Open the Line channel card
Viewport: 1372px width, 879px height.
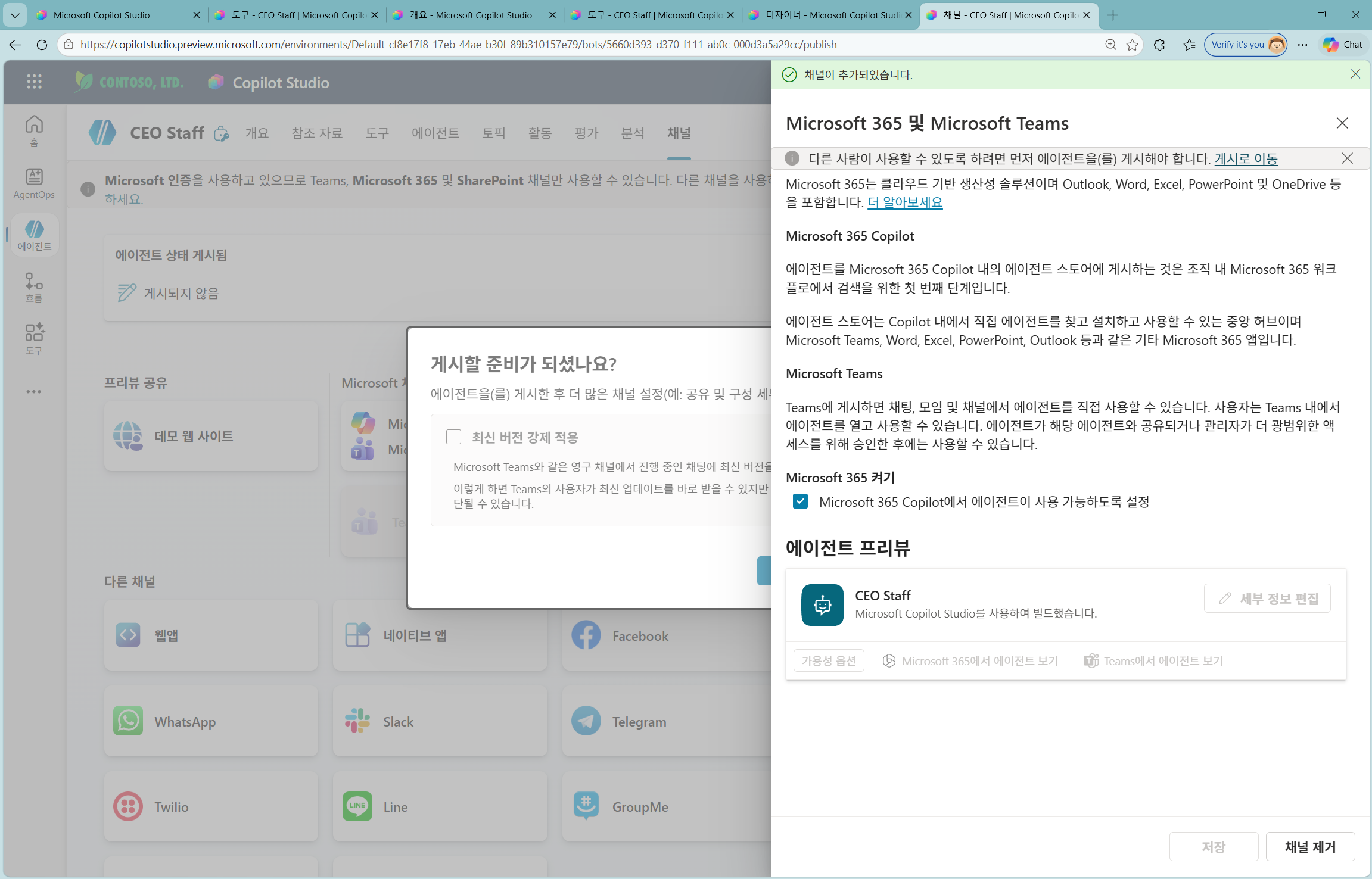(x=440, y=807)
